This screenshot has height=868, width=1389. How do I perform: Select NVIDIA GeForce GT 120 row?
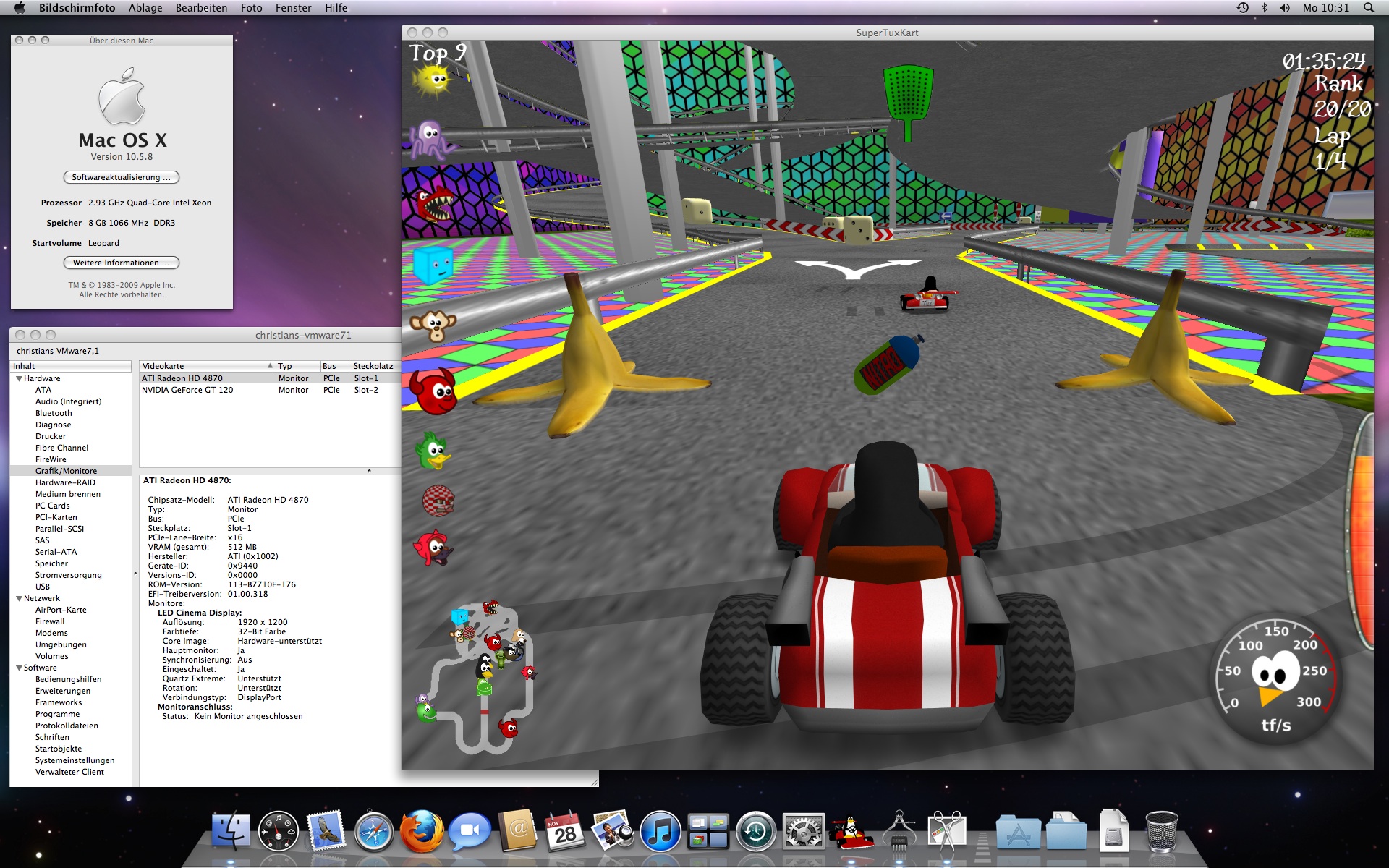tap(270, 390)
